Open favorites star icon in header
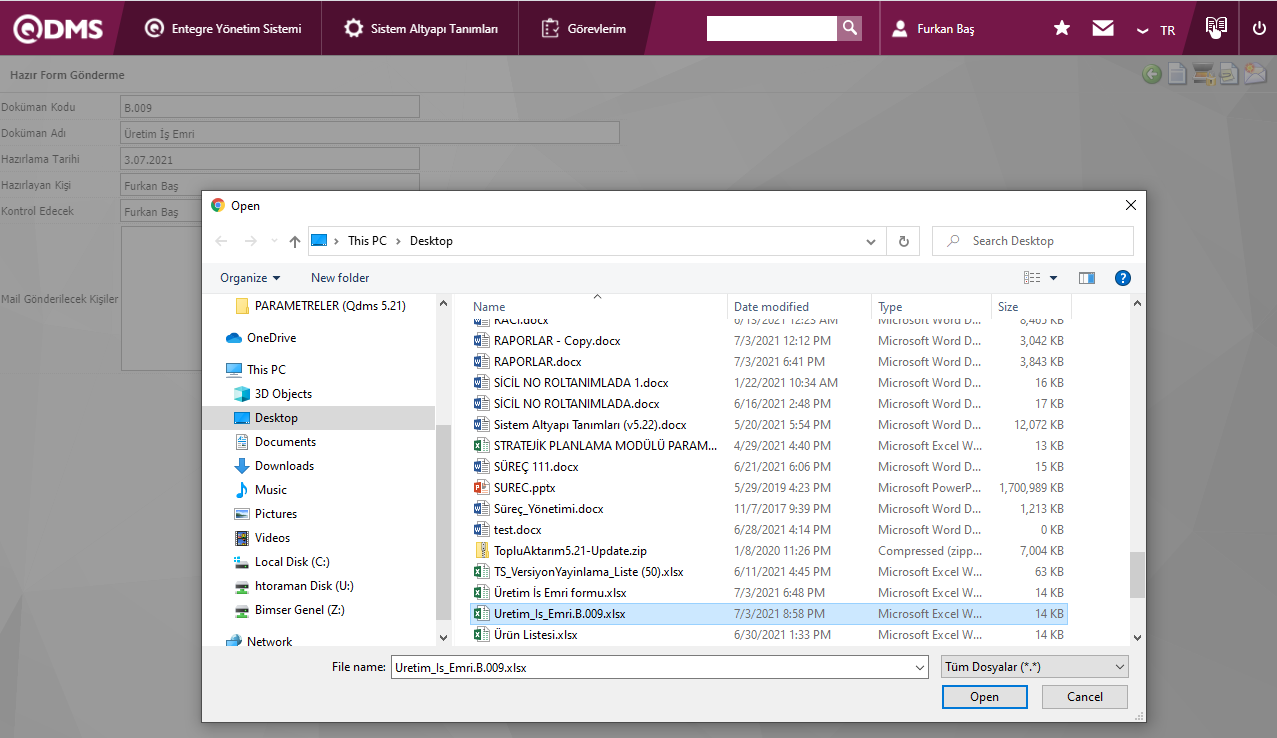The width and height of the screenshot is (1277, 738). 1062,29
